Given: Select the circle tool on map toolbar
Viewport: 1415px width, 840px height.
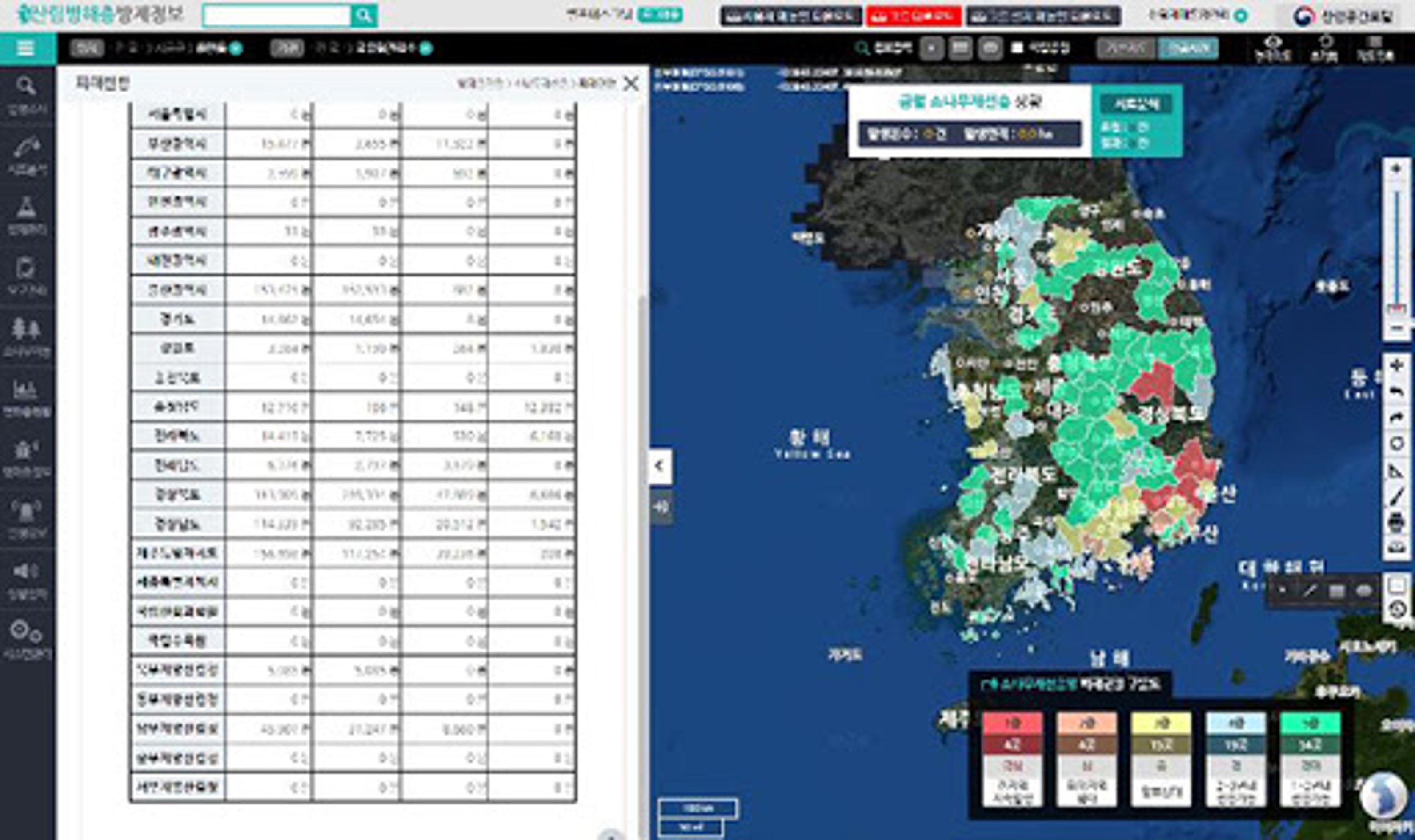Looking at the screenshot, I should click(x=1396, y=444).
